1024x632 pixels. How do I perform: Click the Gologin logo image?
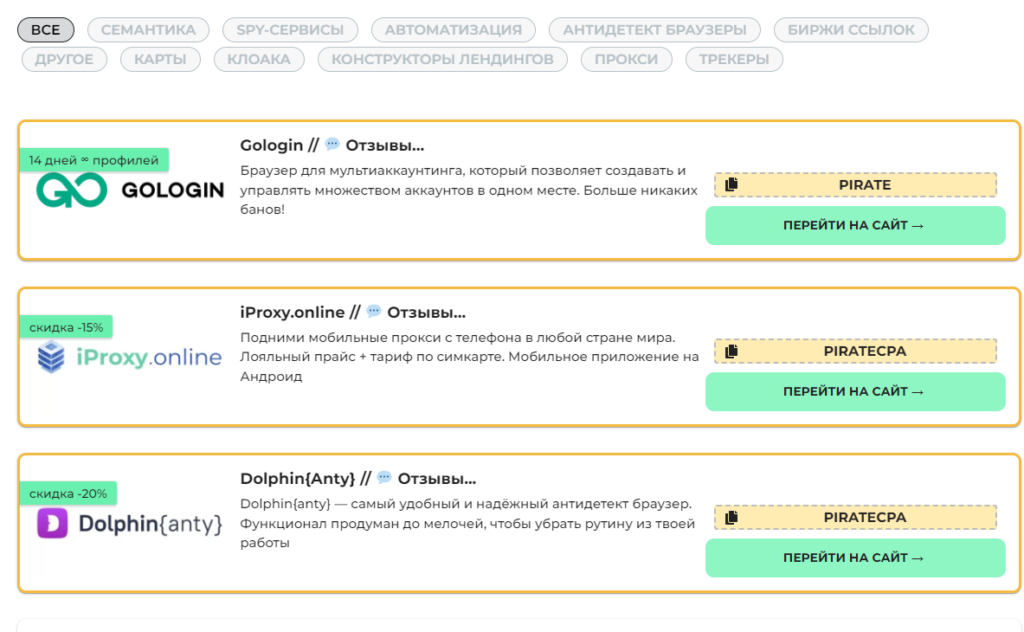(130, 190)
